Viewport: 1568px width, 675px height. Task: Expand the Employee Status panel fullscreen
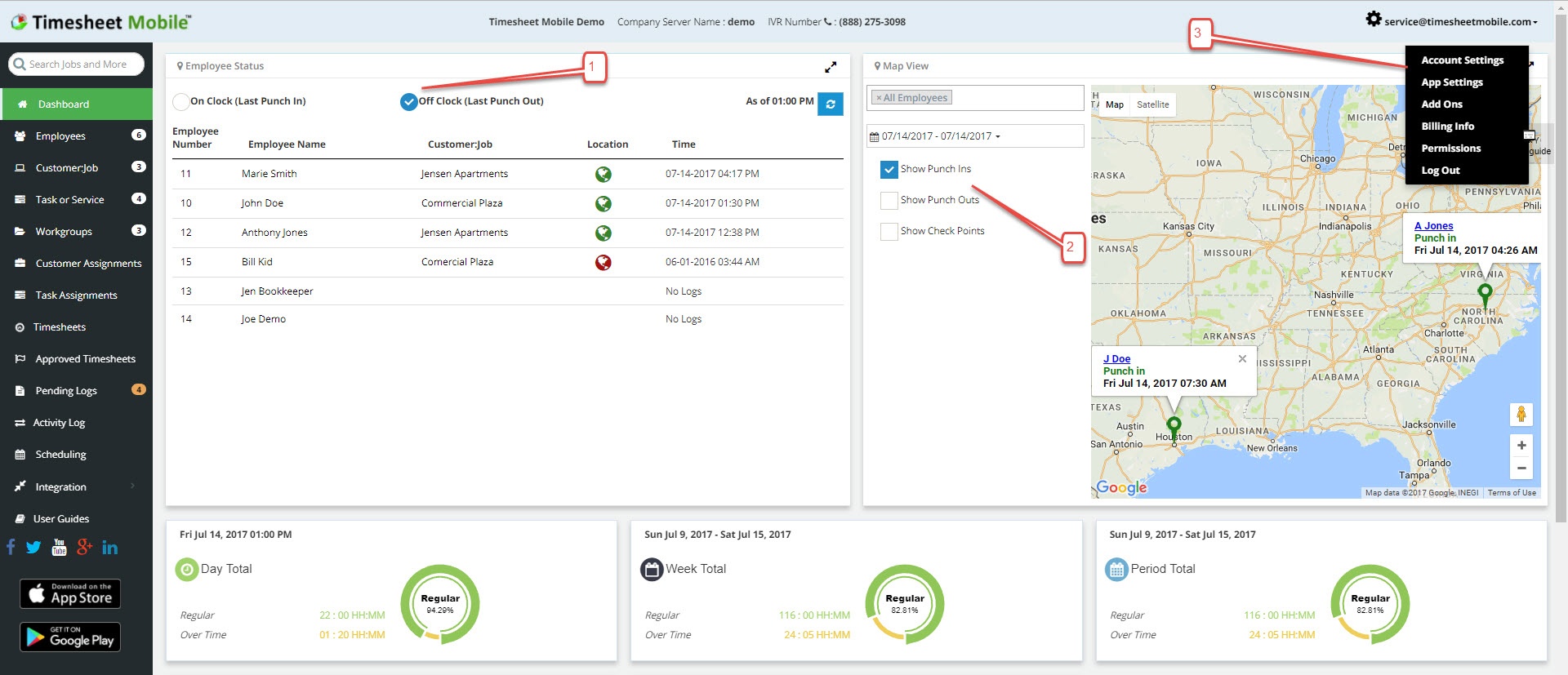coord(831,67)
